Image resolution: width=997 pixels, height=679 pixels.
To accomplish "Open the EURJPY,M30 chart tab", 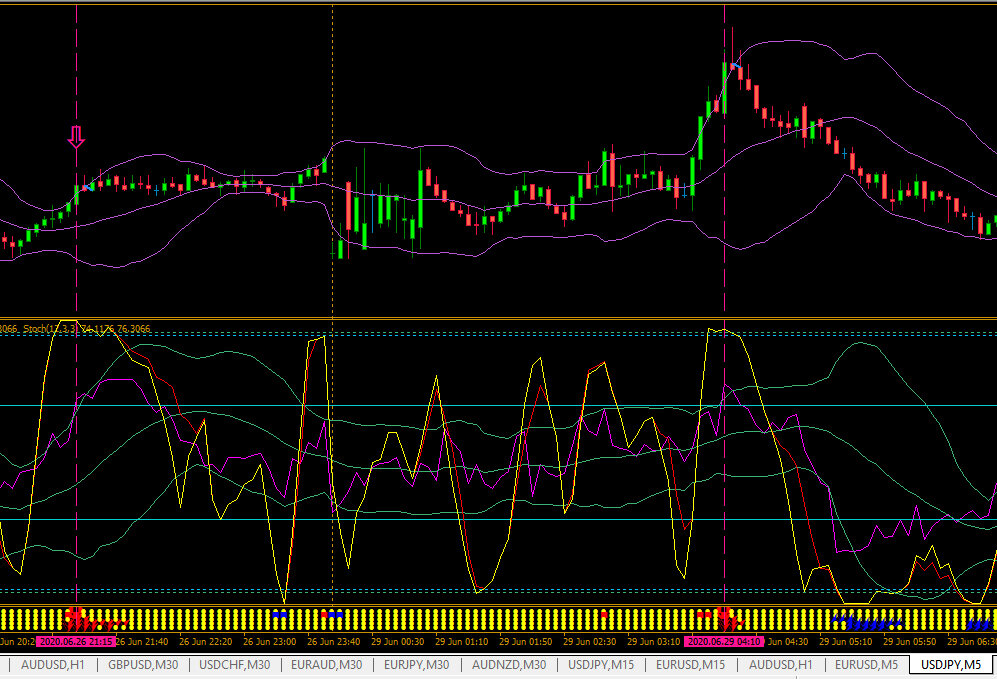I will coord(416,665).
